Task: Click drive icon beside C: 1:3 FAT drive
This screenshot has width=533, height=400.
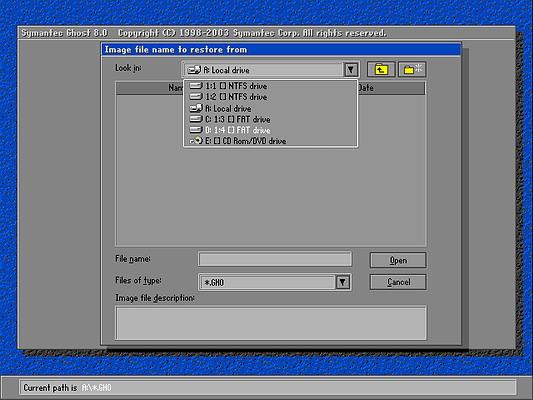Action: click(x=196, y=119)
